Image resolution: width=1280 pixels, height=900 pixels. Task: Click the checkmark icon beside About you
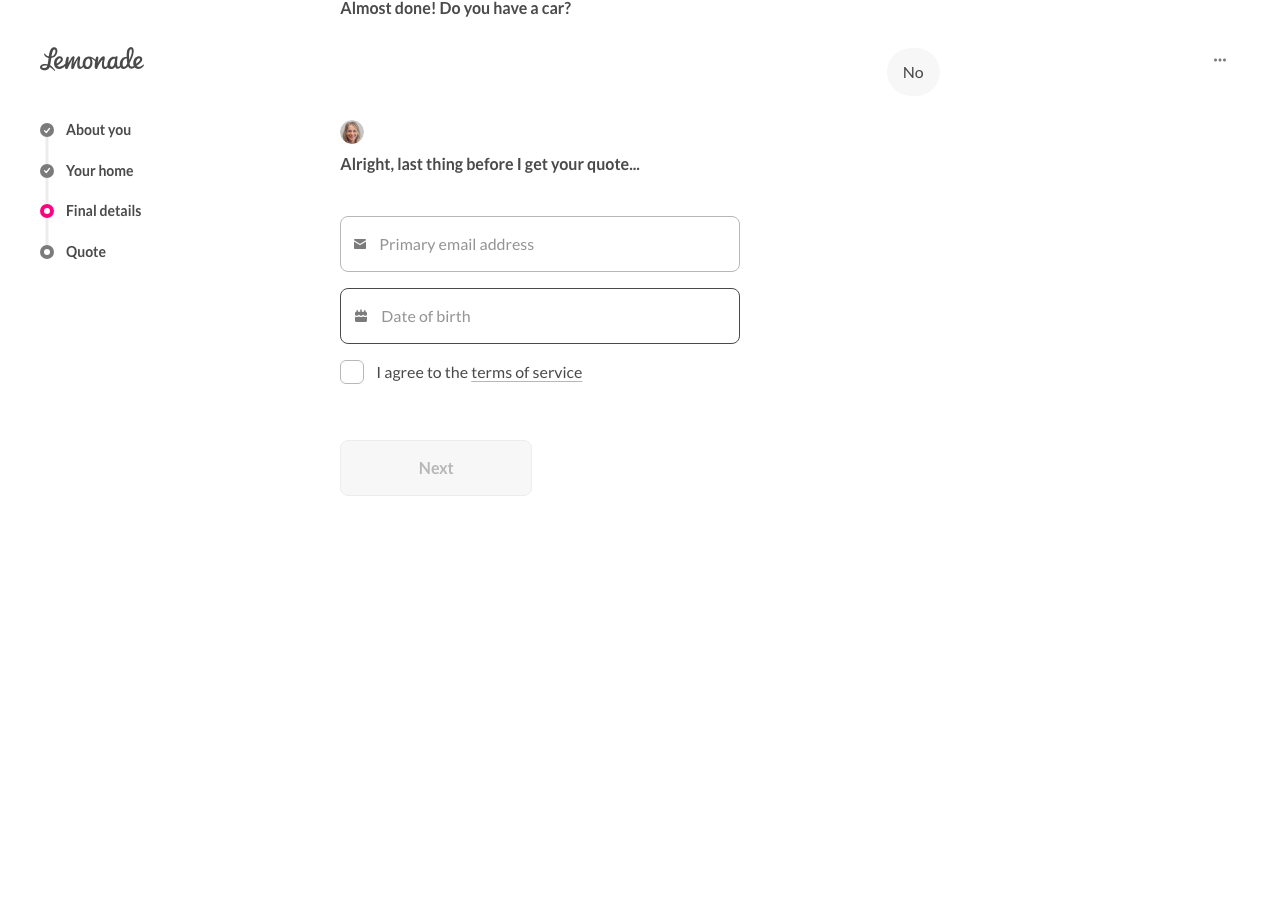[47, 130]
